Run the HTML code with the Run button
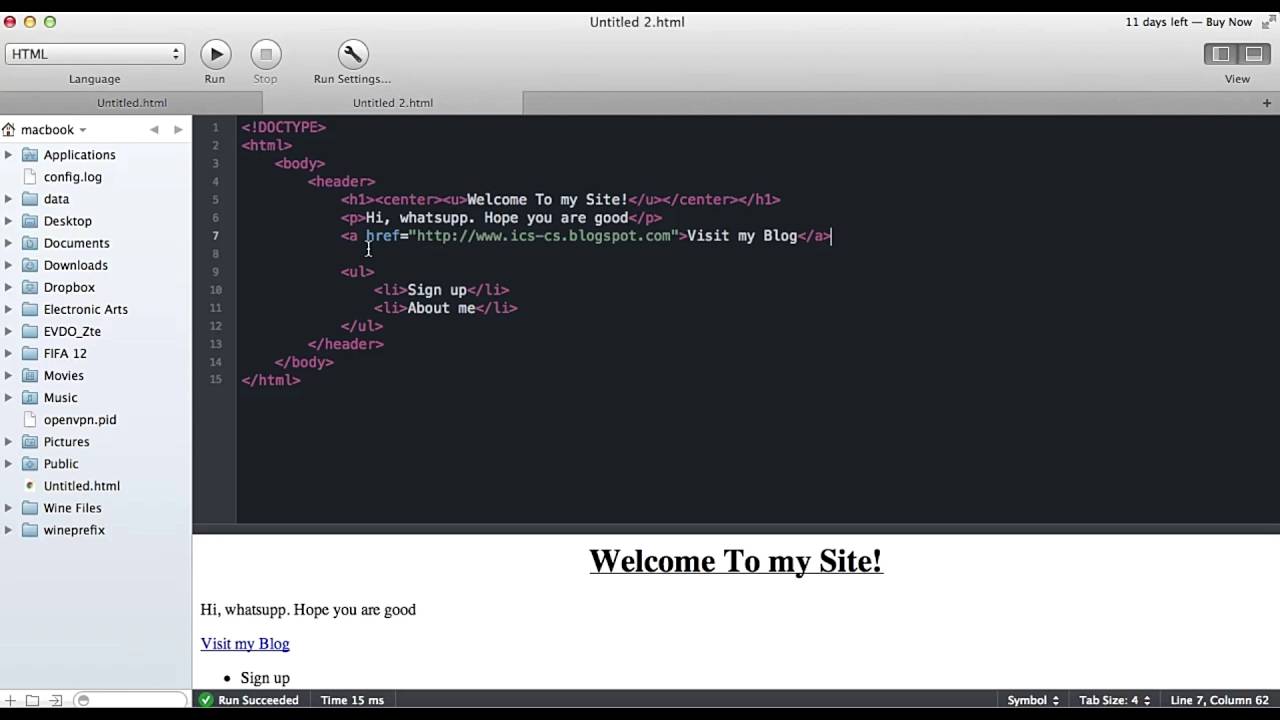Image resolution: width=1280 pixels, height=720 pixels. tap(215, 54)
